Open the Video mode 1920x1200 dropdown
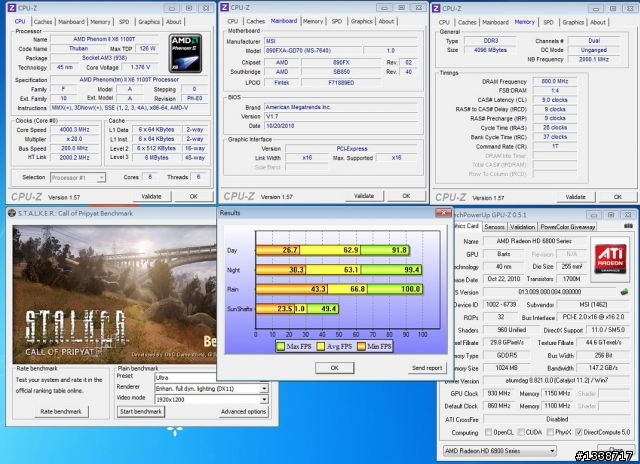Screen dimensions: 640x464 [x=211, y=400]
